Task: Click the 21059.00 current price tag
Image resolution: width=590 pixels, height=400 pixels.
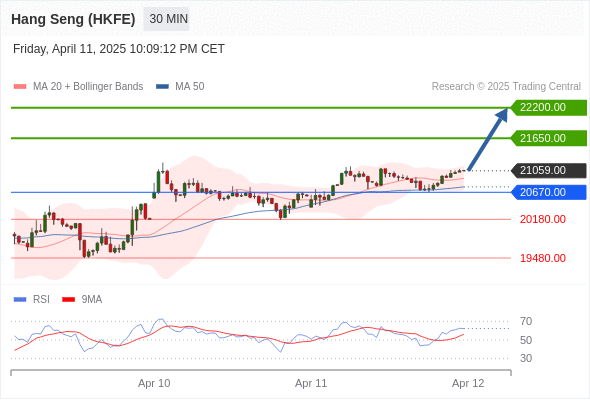Action: click(549, 170)
